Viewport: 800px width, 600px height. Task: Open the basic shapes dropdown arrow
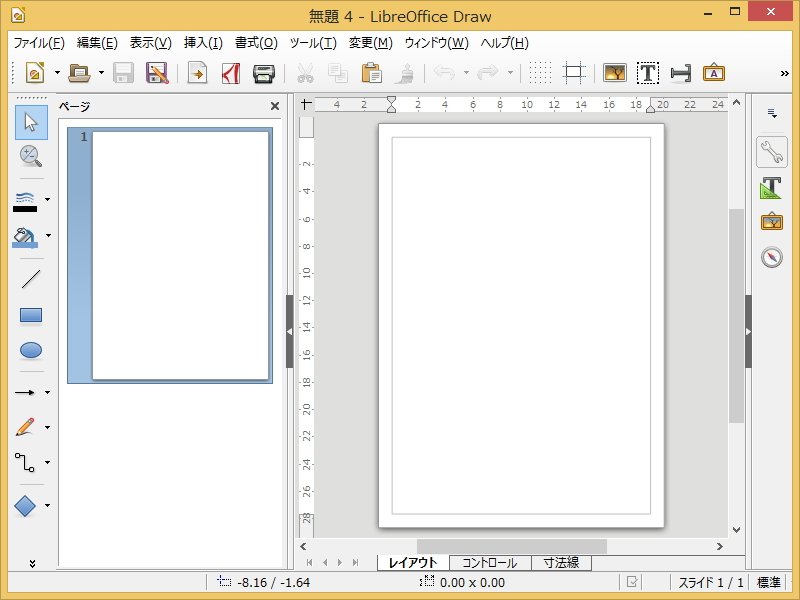pyautogui.click(x=46, y=506)
